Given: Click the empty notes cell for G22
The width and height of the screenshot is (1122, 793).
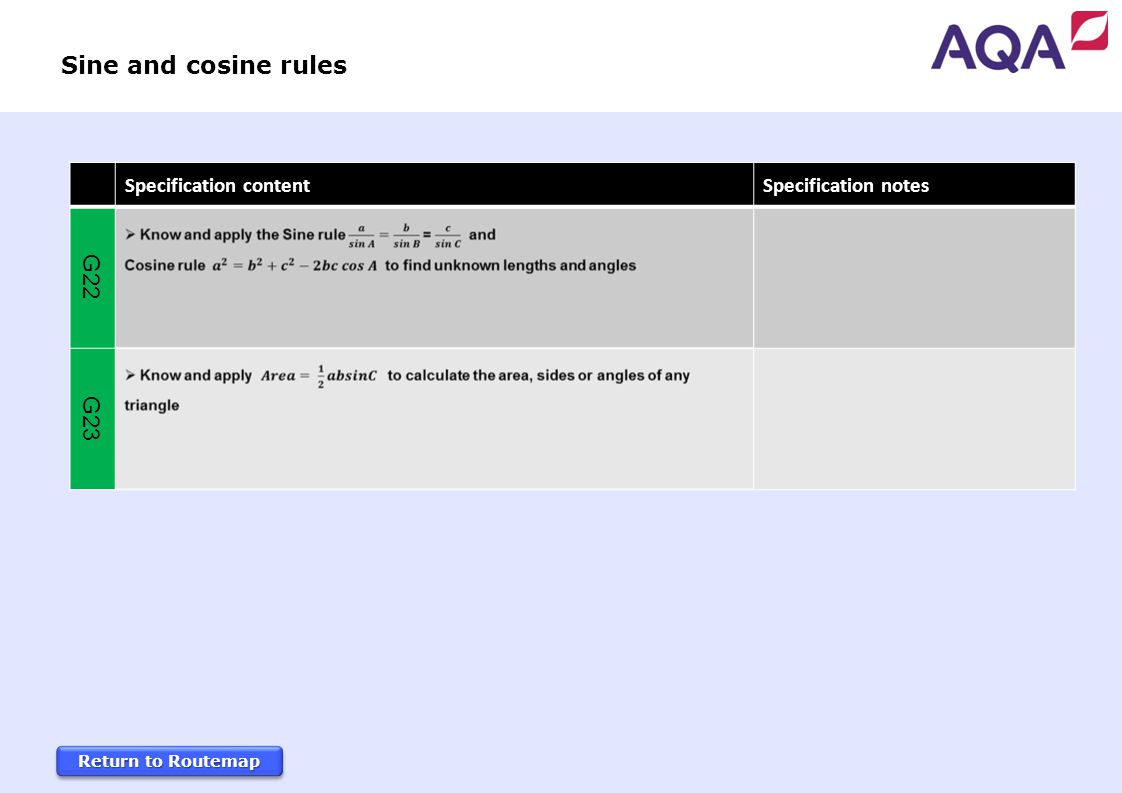Looking at the screenshot, I should (x=914, y=278).
